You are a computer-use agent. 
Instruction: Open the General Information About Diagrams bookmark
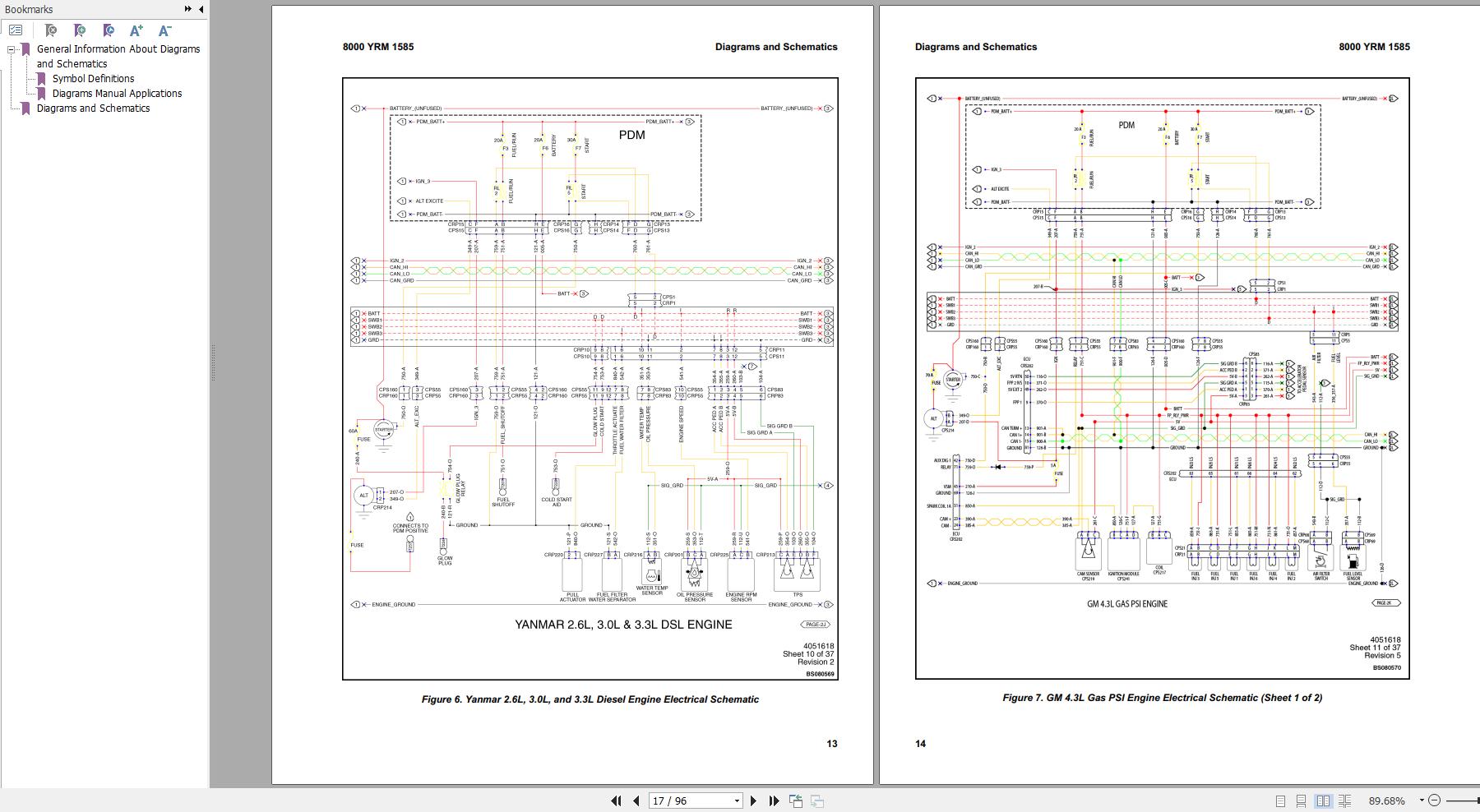[118, 56]
